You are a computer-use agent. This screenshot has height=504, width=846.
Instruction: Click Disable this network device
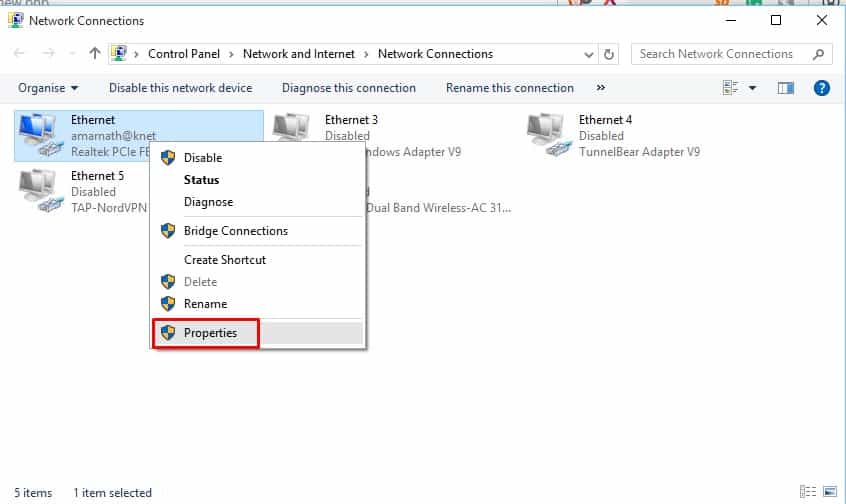point(180,88)
